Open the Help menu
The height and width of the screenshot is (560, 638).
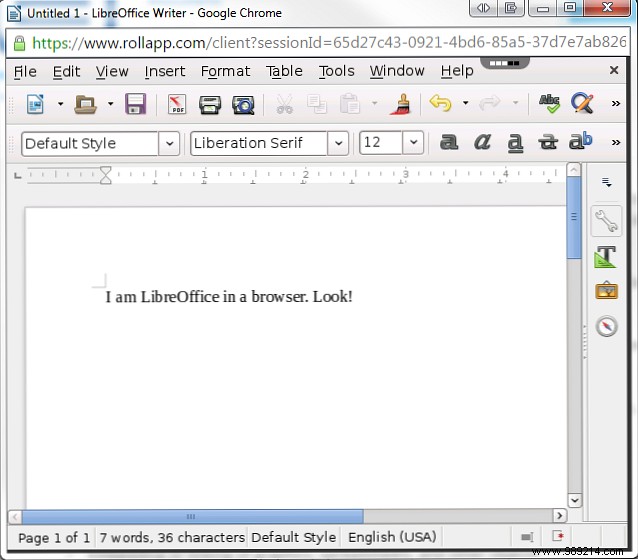457,72
